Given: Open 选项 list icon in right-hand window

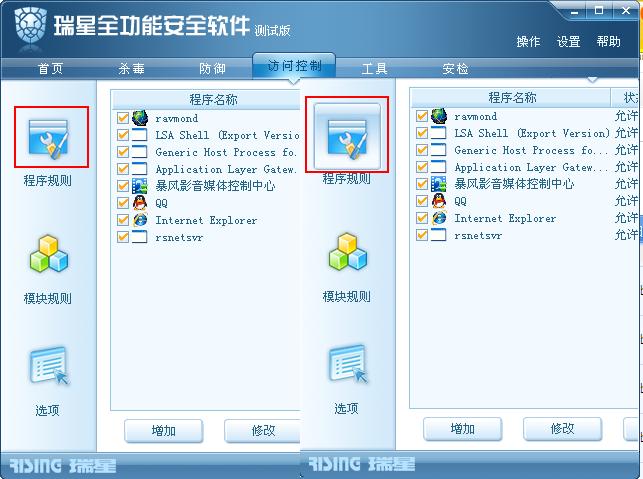Looking at the screenshot, I should tap(348, 363).
